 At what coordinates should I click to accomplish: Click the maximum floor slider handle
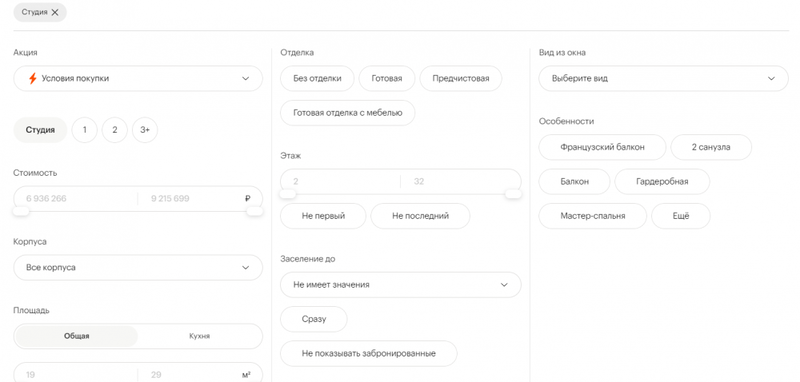513,194
